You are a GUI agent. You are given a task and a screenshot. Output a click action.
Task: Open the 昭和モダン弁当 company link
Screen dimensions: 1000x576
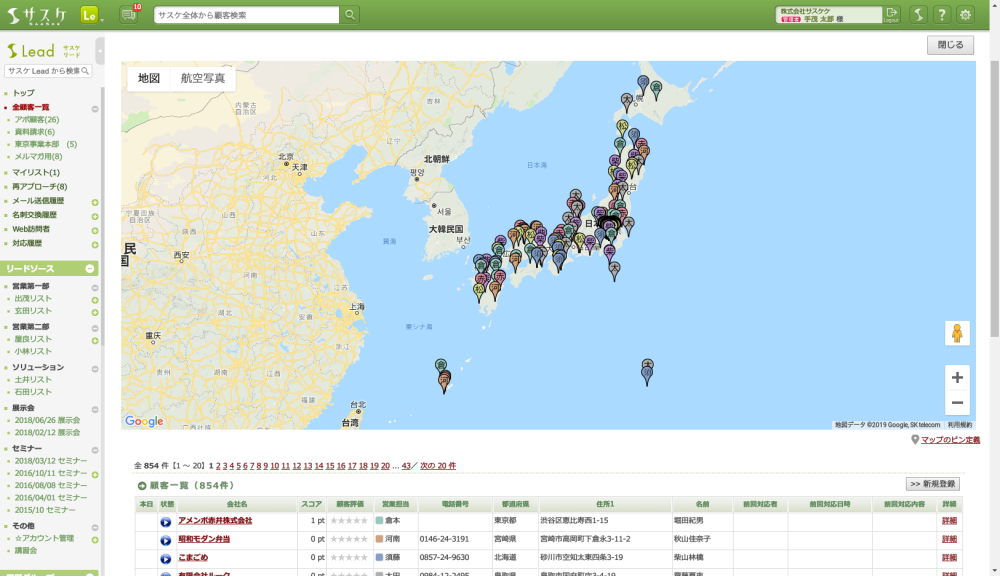204,539
